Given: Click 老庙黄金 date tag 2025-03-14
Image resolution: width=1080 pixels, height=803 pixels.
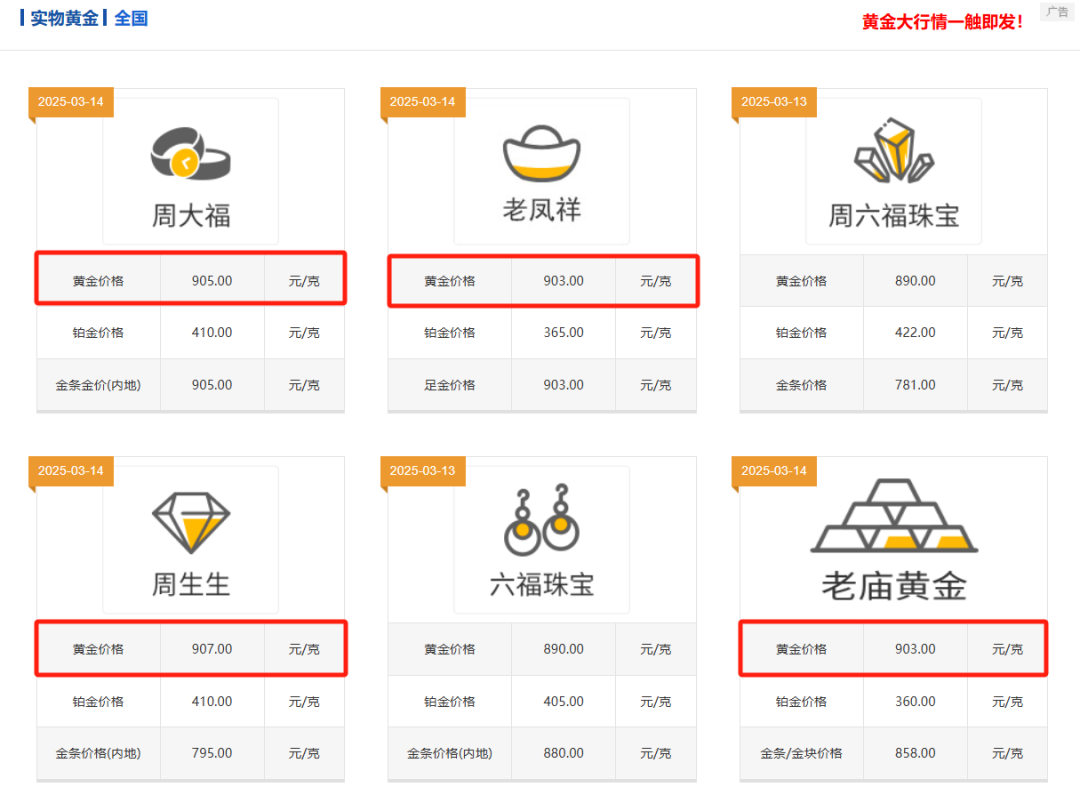Looking at the screenshot, I should point(773,471).
